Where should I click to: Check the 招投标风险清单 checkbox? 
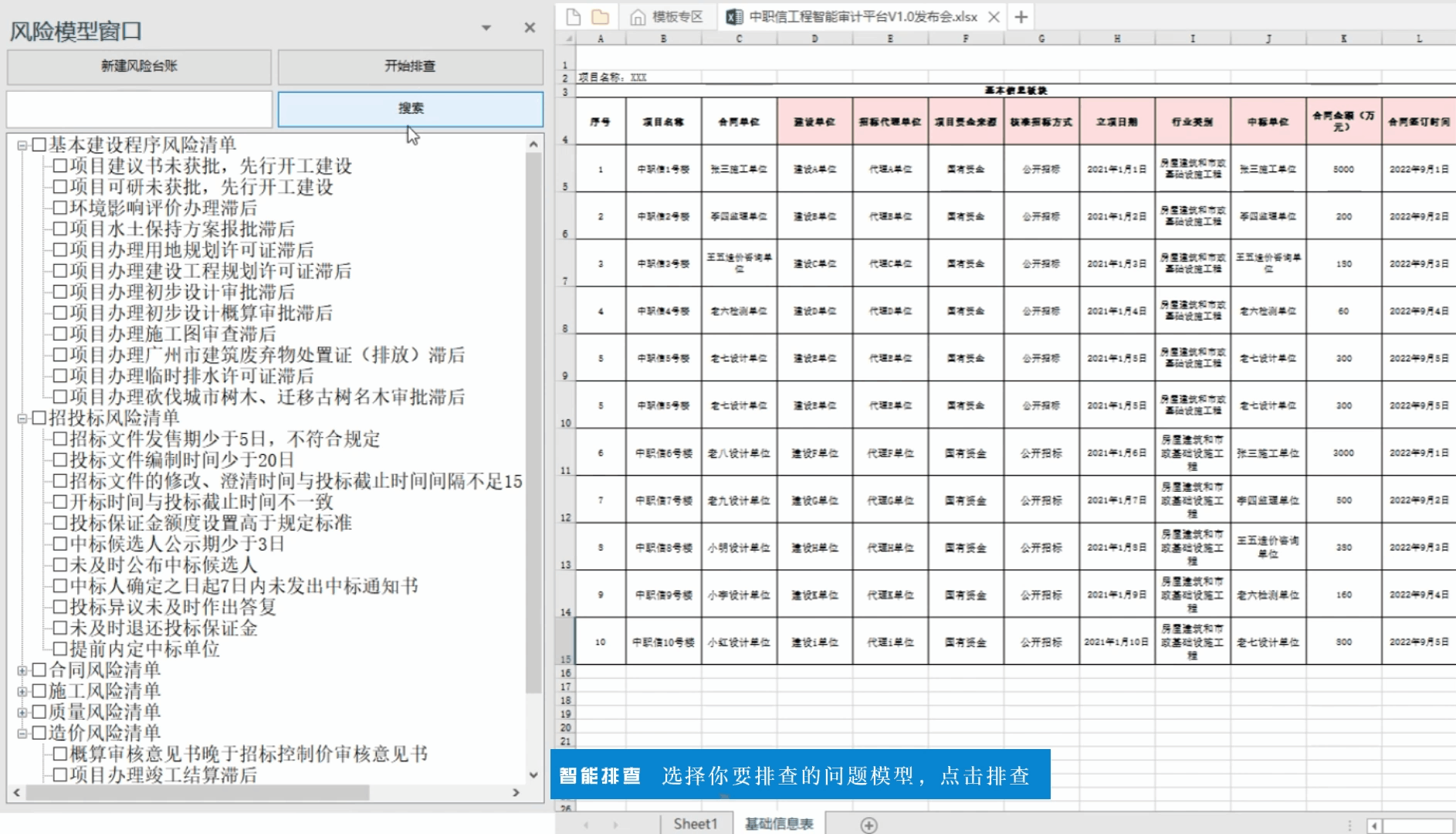[40, 419]
